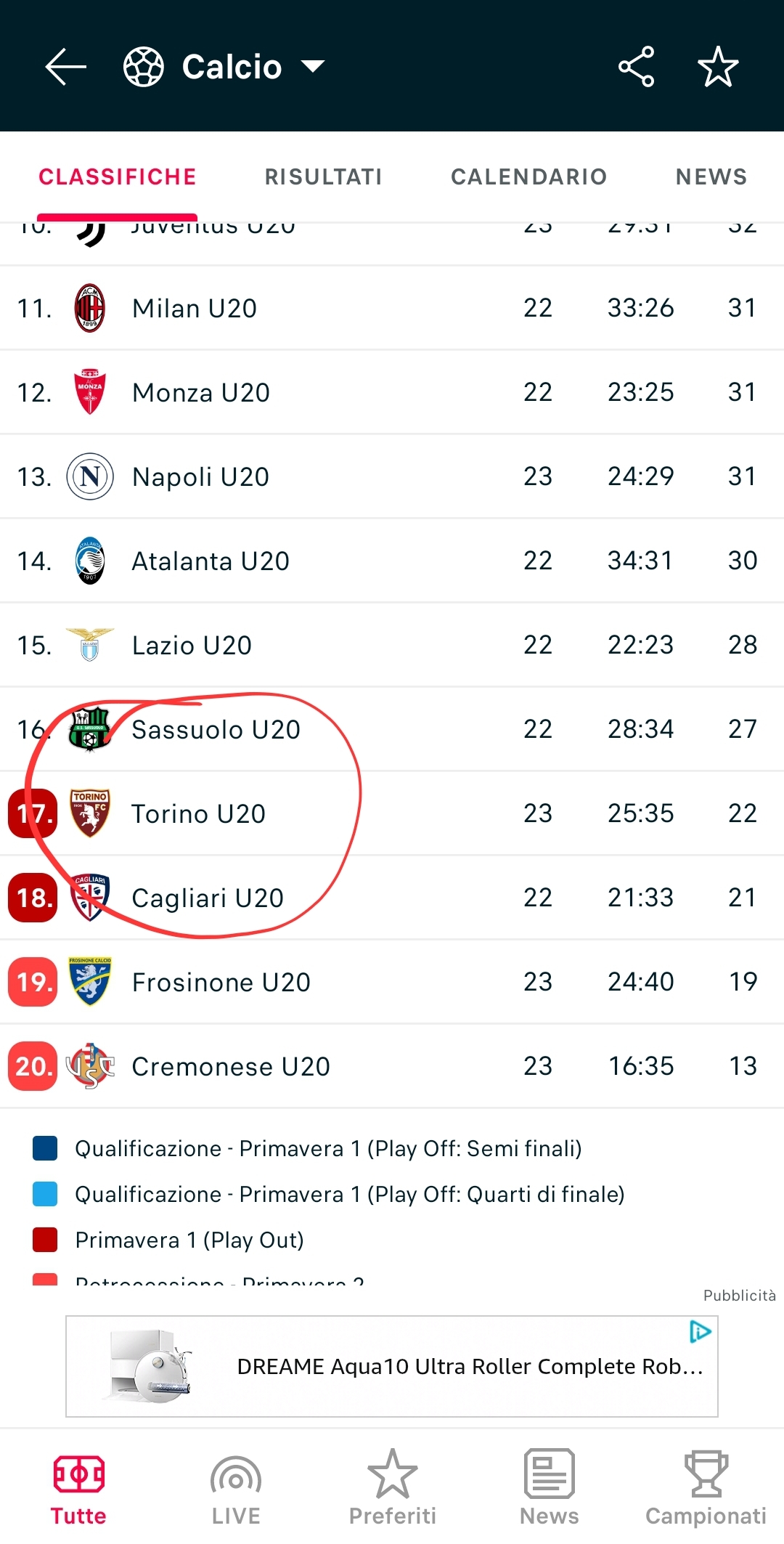Image resolution: width=784 pixels, height=1544 pixels.
Task: Click the Milan U20 crest
Action: 90,308
